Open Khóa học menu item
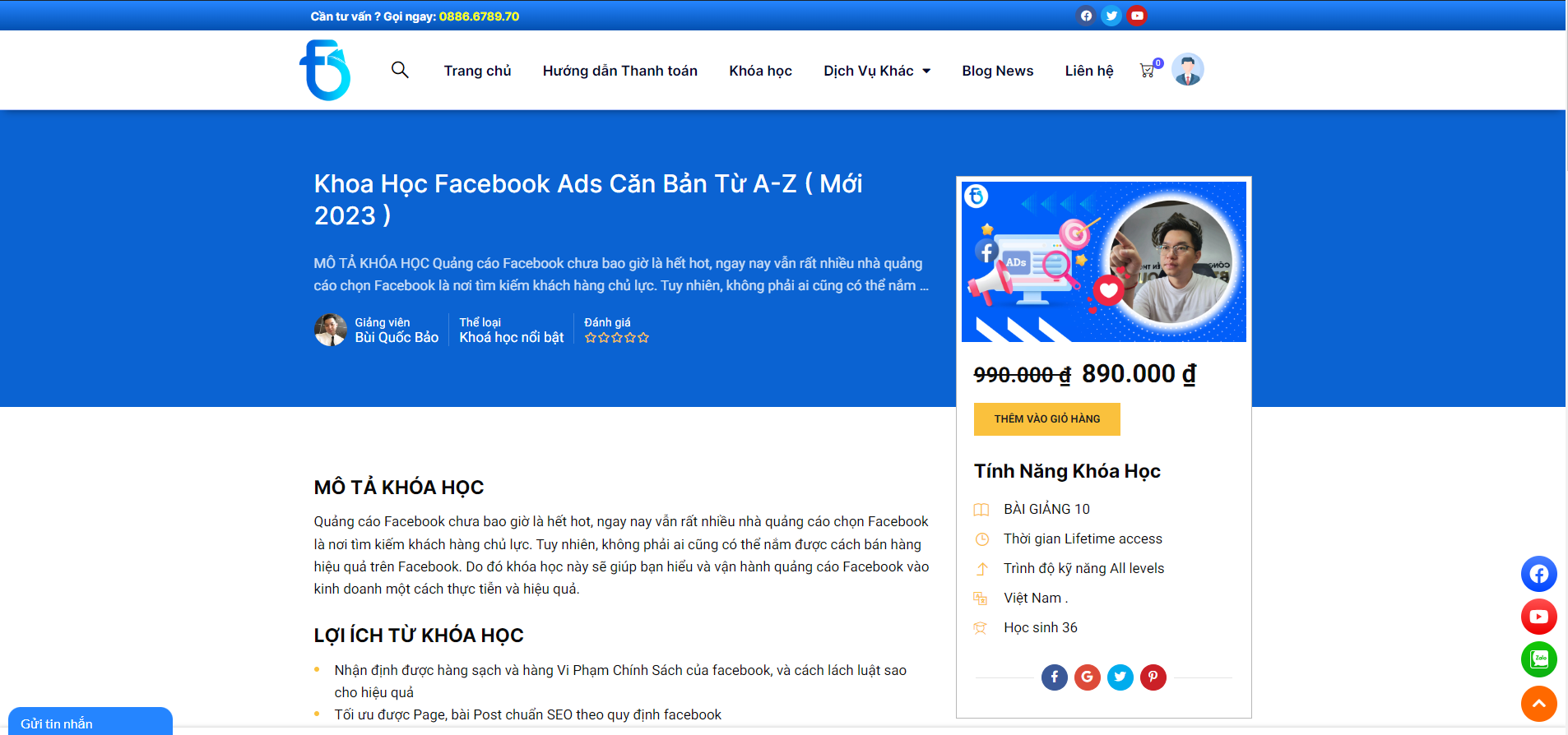The width and height of the screenshot is (1568, 735). pos(760,71)
